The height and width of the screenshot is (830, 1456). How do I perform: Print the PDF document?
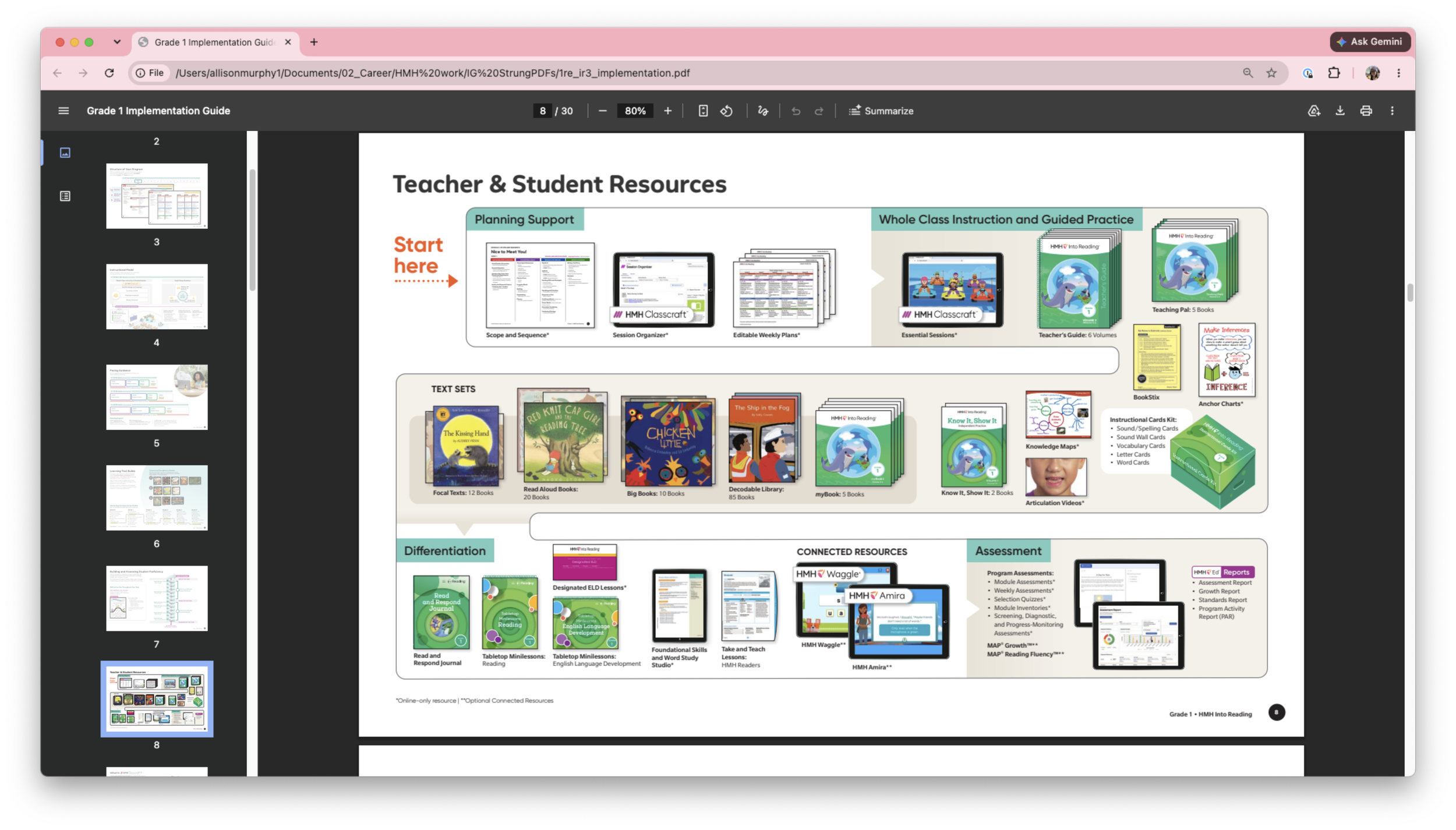[1366, 111]
